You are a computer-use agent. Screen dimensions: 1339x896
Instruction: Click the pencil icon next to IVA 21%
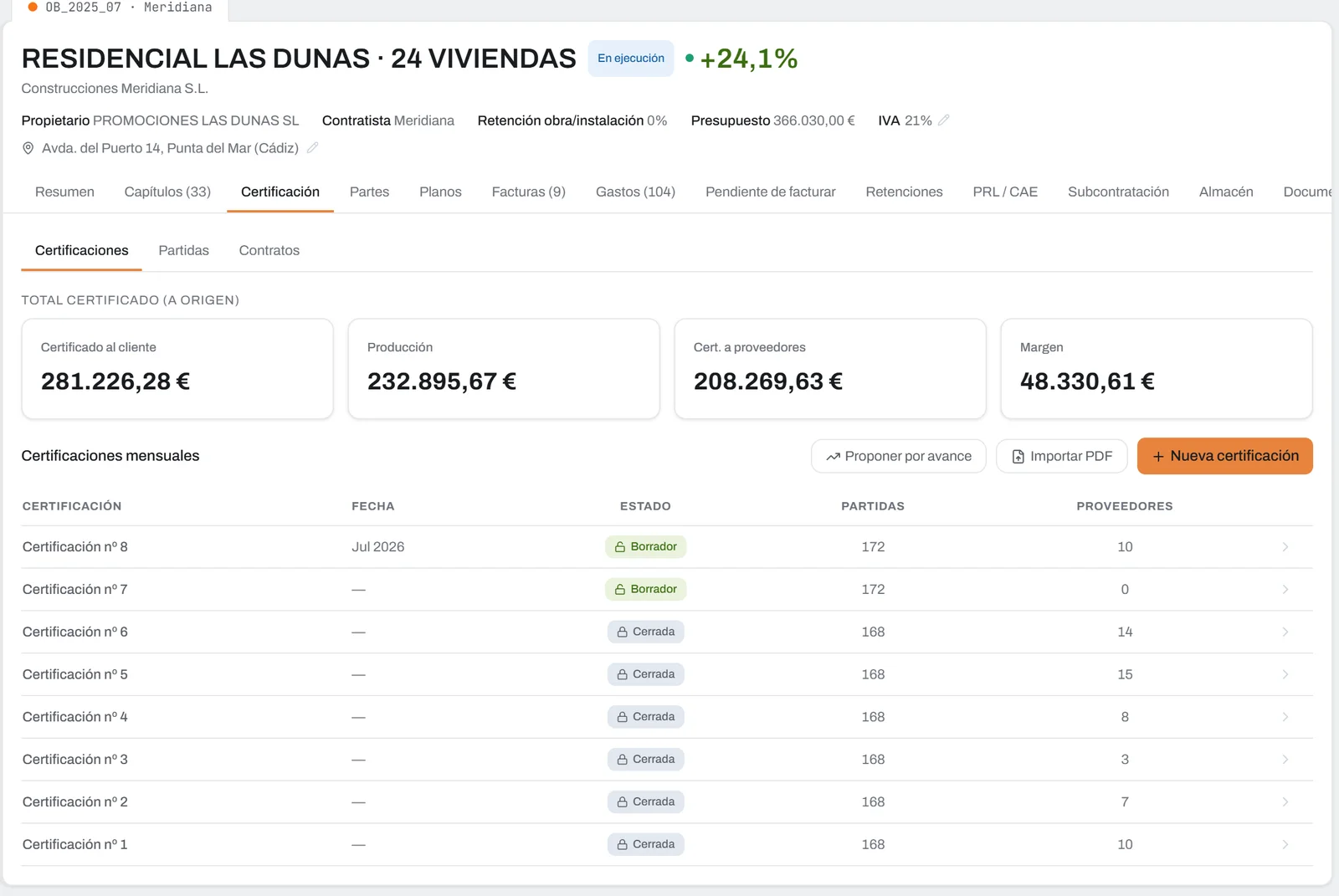click(943, 120)
